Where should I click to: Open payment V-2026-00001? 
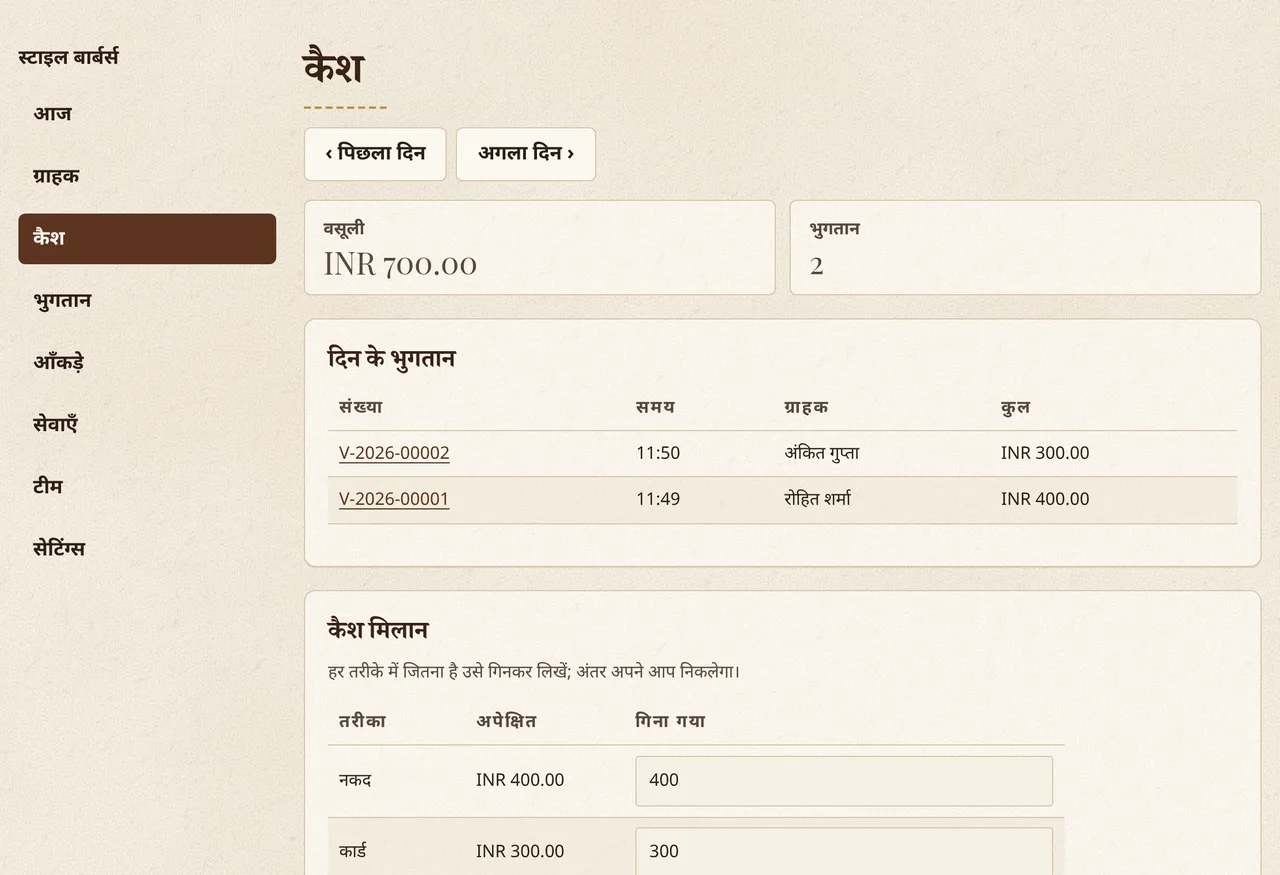pos(394,499)
